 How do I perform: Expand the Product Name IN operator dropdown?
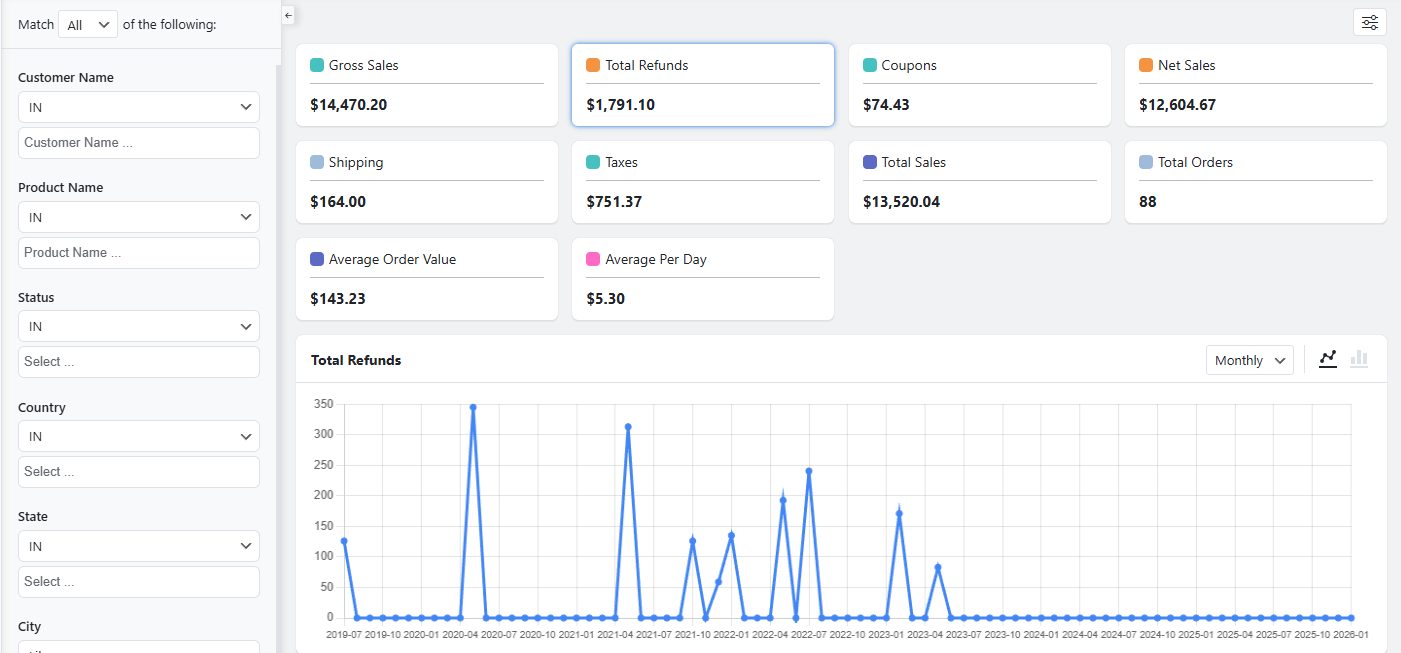(138, 217)
